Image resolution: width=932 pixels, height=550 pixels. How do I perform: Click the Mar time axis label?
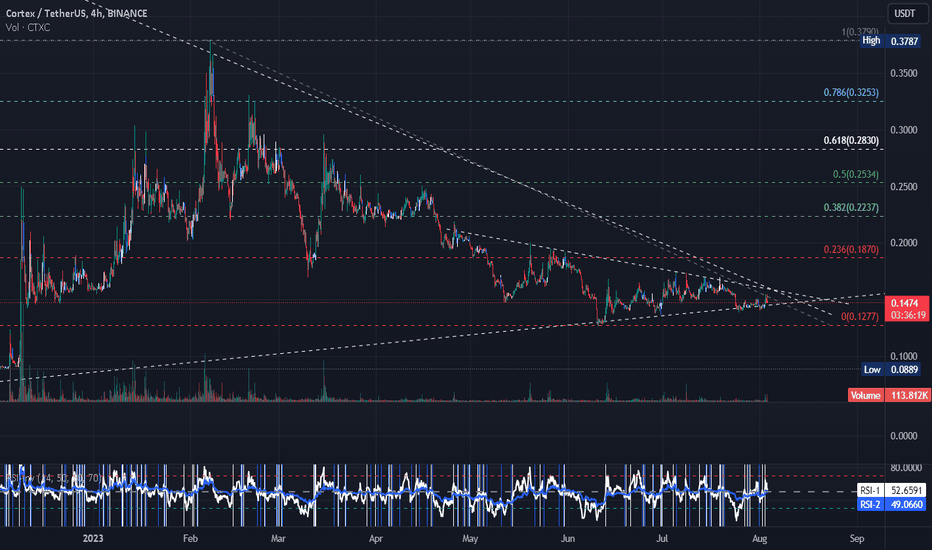278,539
